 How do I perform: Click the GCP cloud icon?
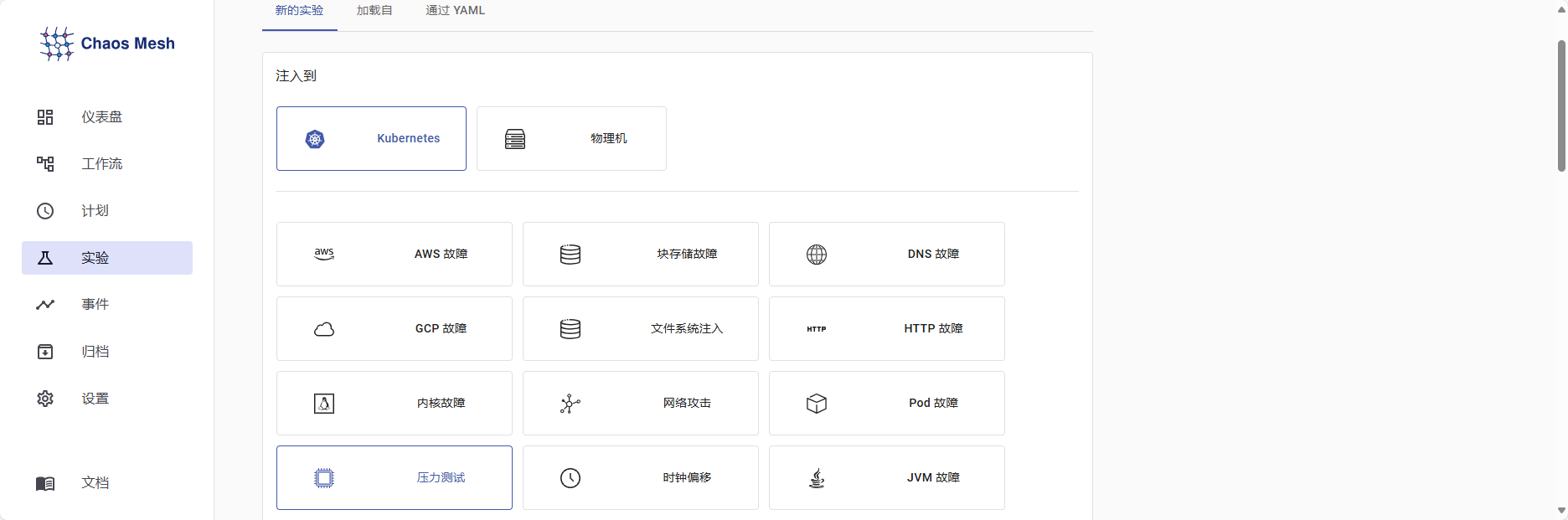[324, 329]
